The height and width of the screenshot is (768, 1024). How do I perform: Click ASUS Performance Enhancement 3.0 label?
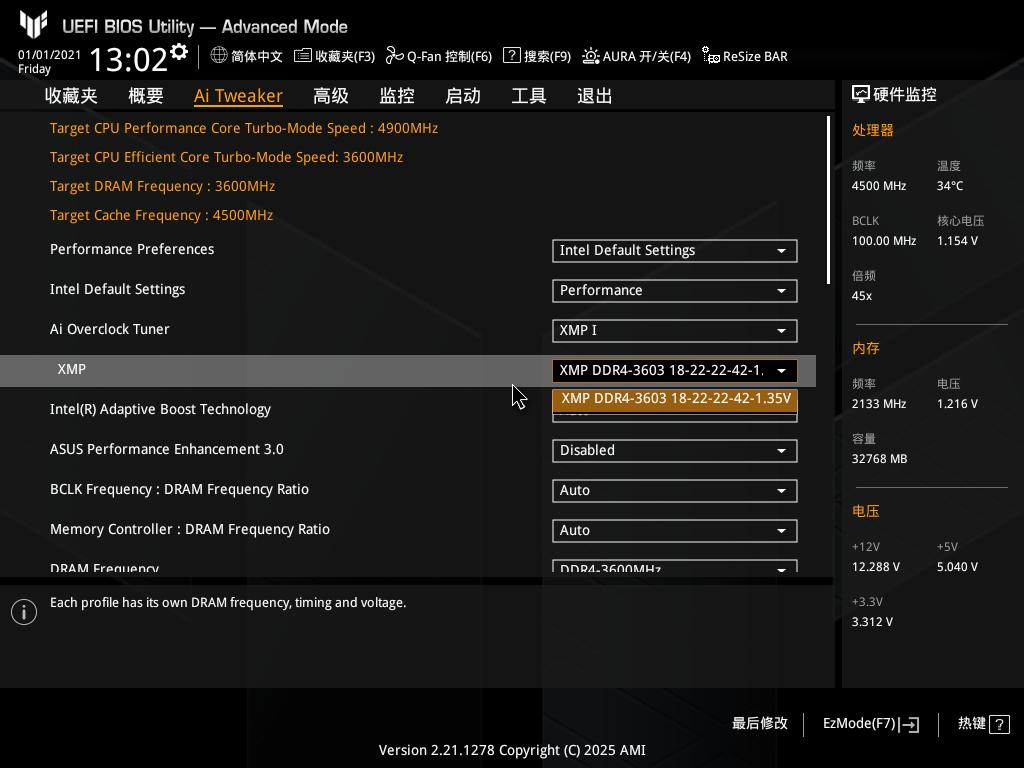pyautogui.click(x=167, y=449)
